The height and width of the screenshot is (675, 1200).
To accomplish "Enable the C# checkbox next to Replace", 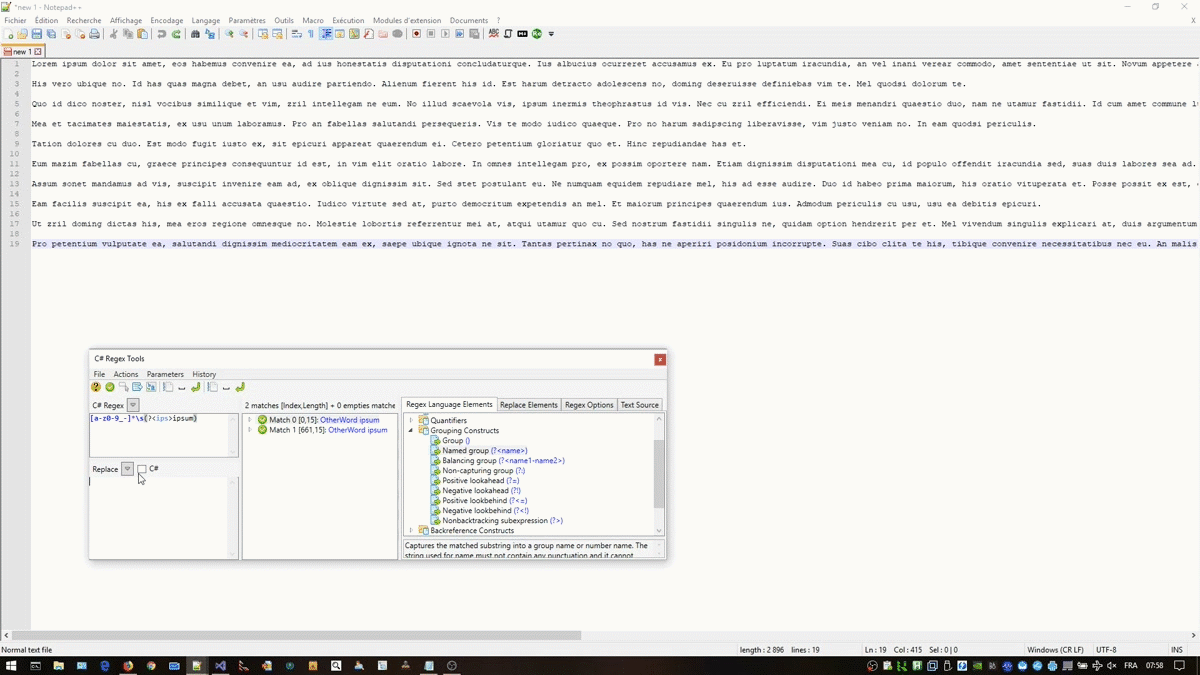I will (142, 469).
